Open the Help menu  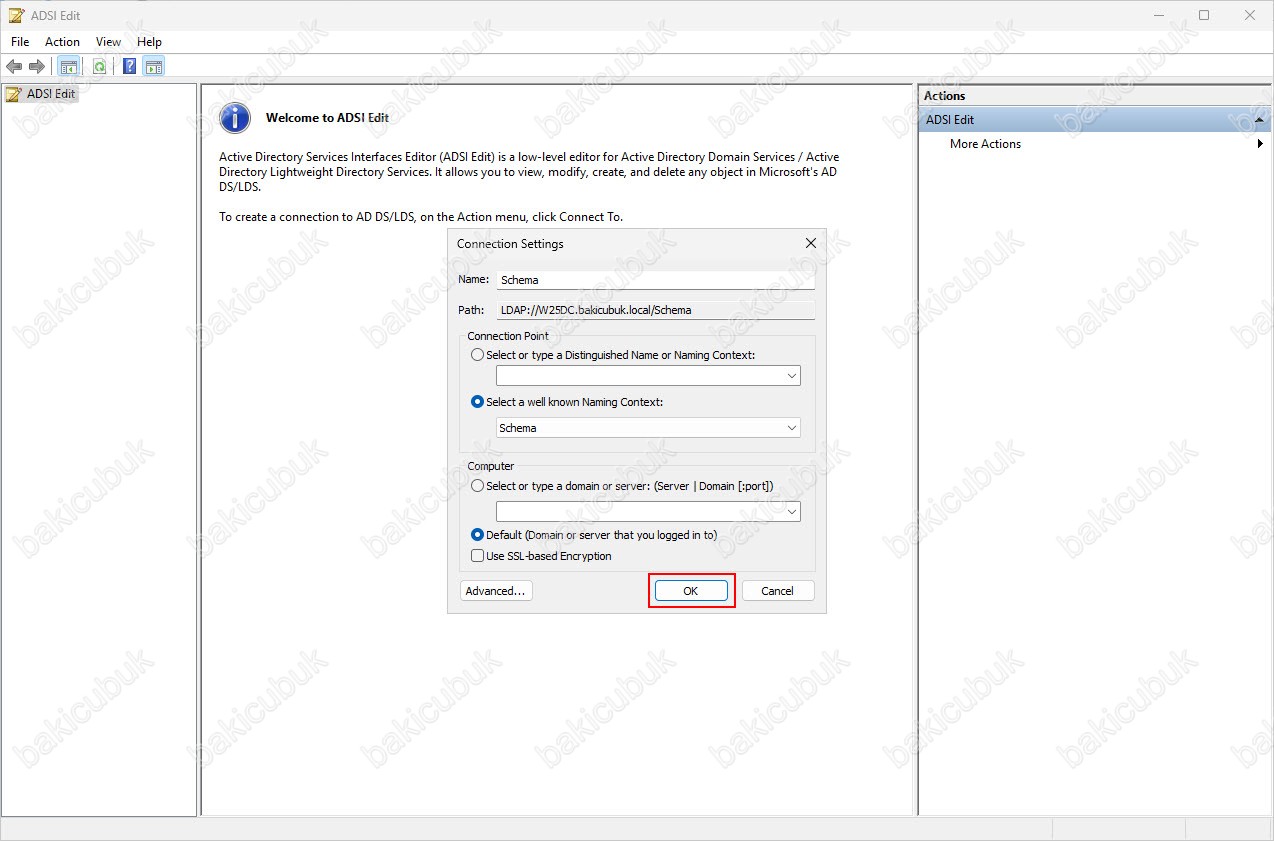149,42
